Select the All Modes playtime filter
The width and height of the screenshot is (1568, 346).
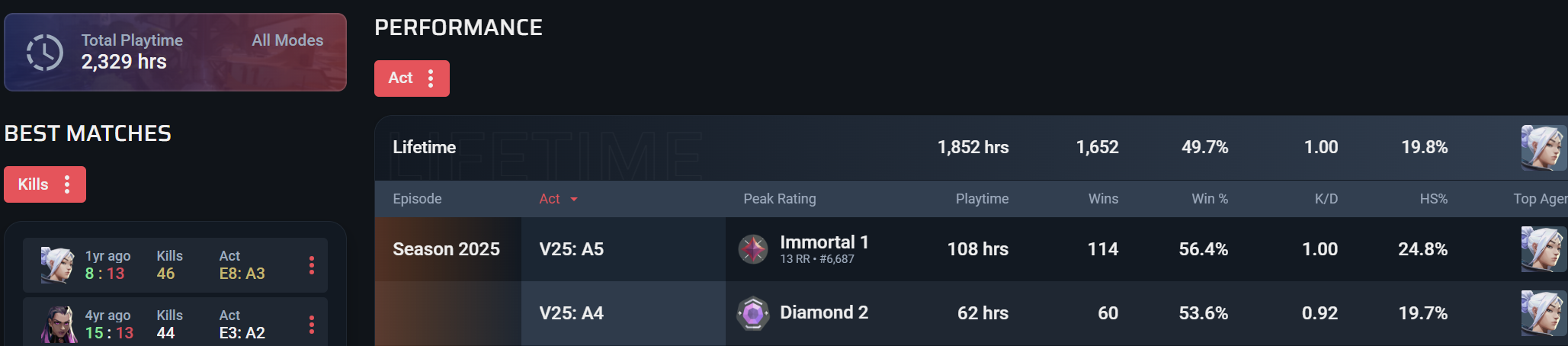coord(287,40)
